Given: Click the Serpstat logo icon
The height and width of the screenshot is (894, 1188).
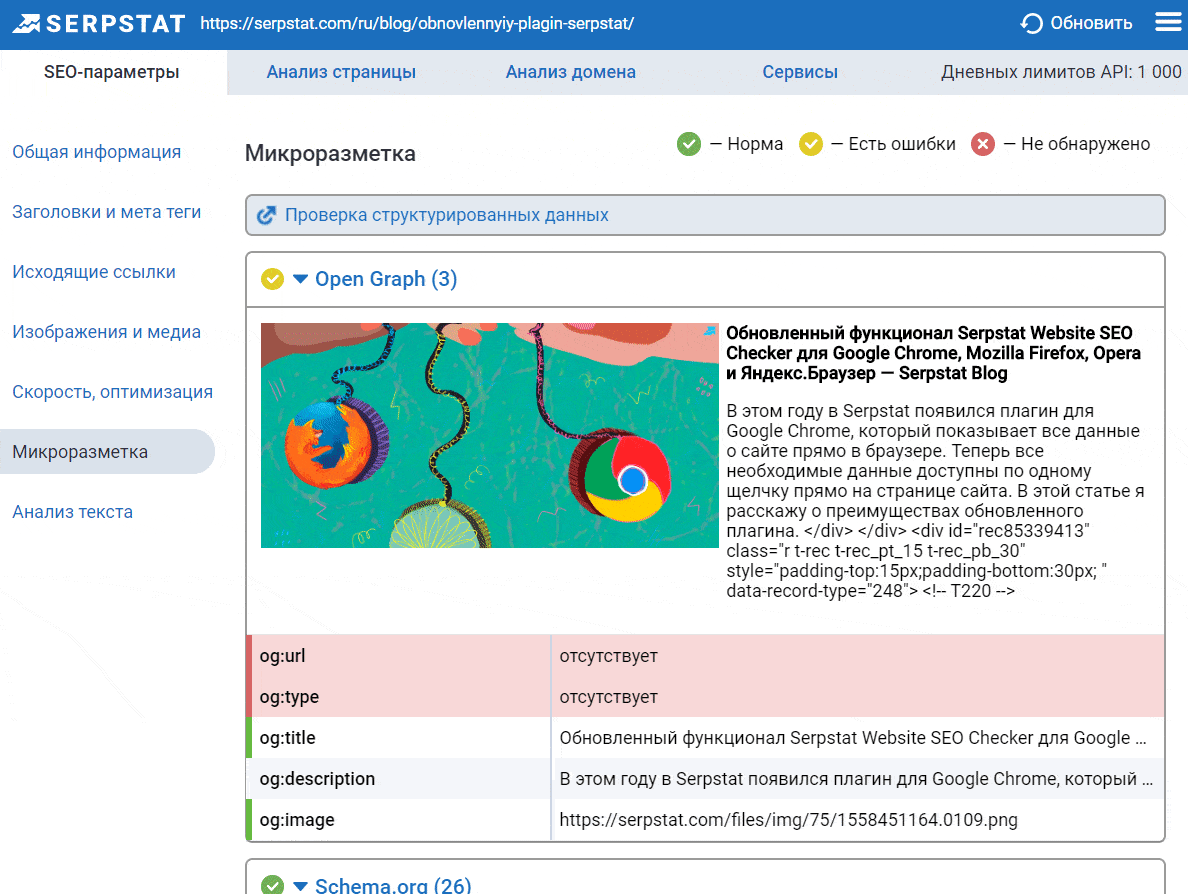Looking at the screenshot, I should tap(27, 23).
